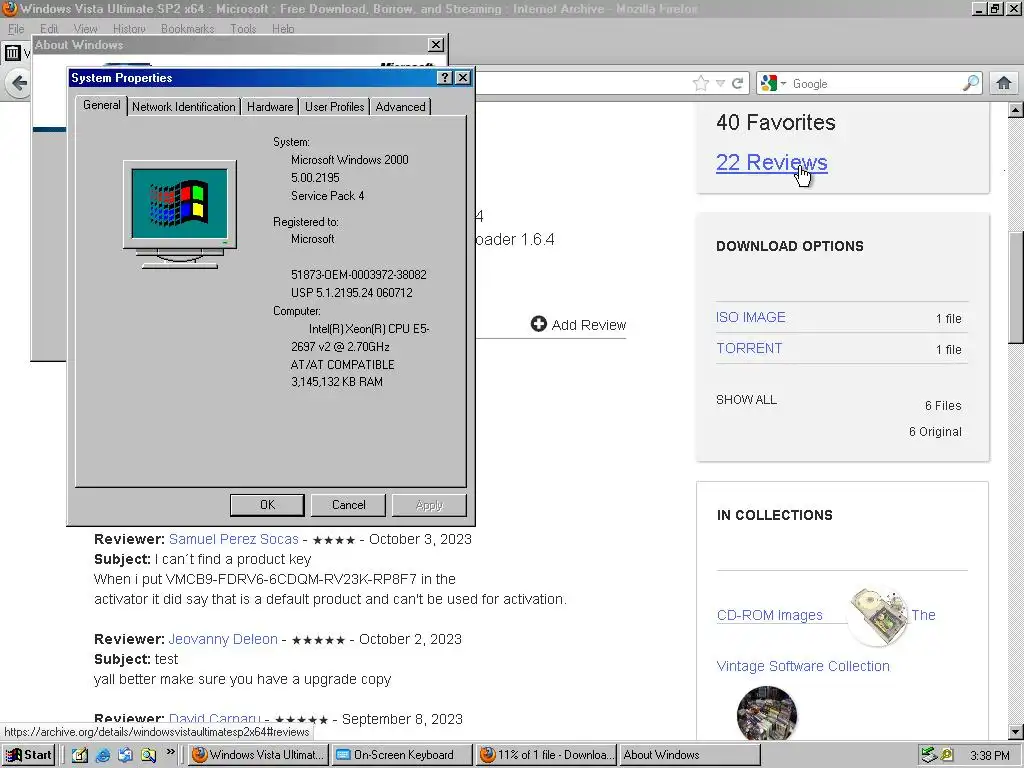Screen dimensions: 1024x768
Task: Click the Service Pack 4 text
Action: click(x=327, y=196)
